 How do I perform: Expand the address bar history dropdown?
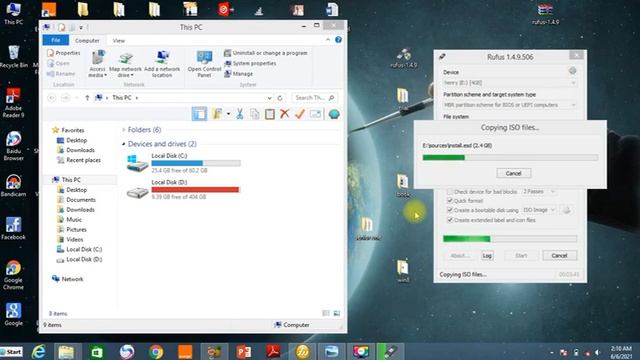click(x=269, y=98)
